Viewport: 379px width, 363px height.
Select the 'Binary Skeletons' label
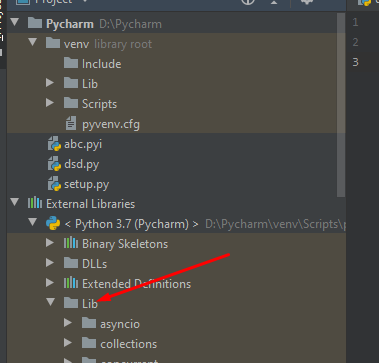click(x=125, y=244)
